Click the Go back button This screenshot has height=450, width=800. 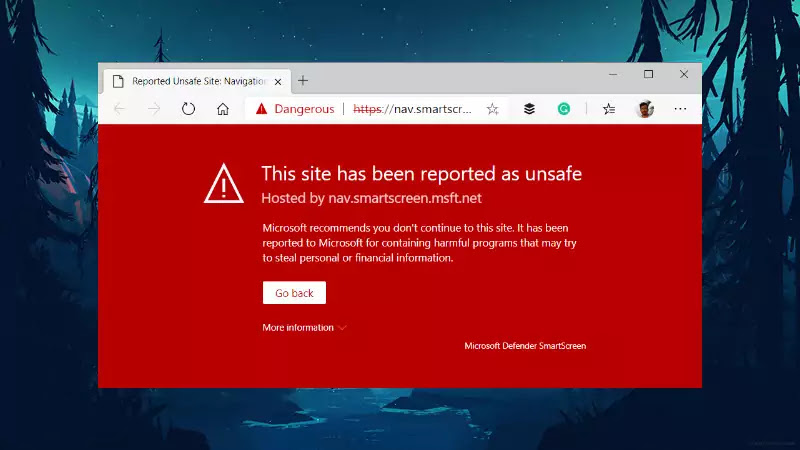294,293
